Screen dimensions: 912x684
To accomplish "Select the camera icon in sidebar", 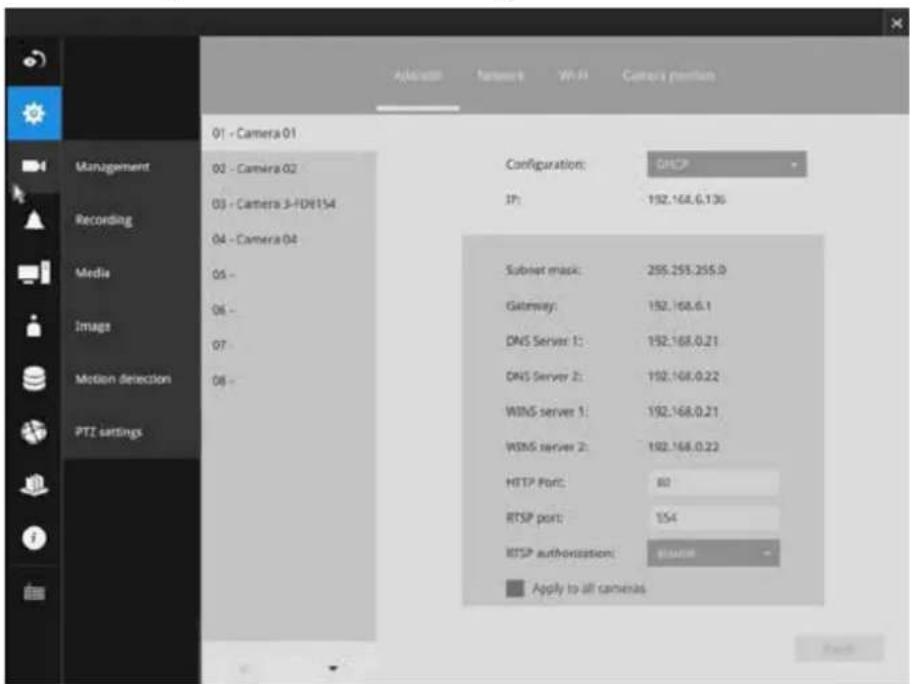I will pyautogui.click(x=34, y=166).
